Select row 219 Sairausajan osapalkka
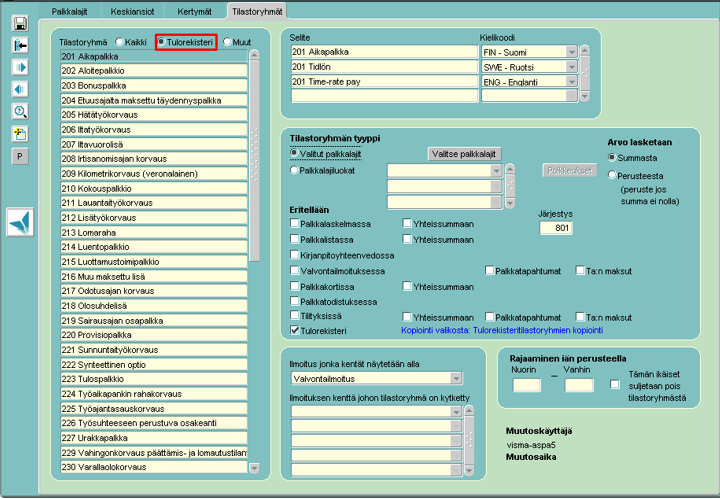 pos(154,320)
